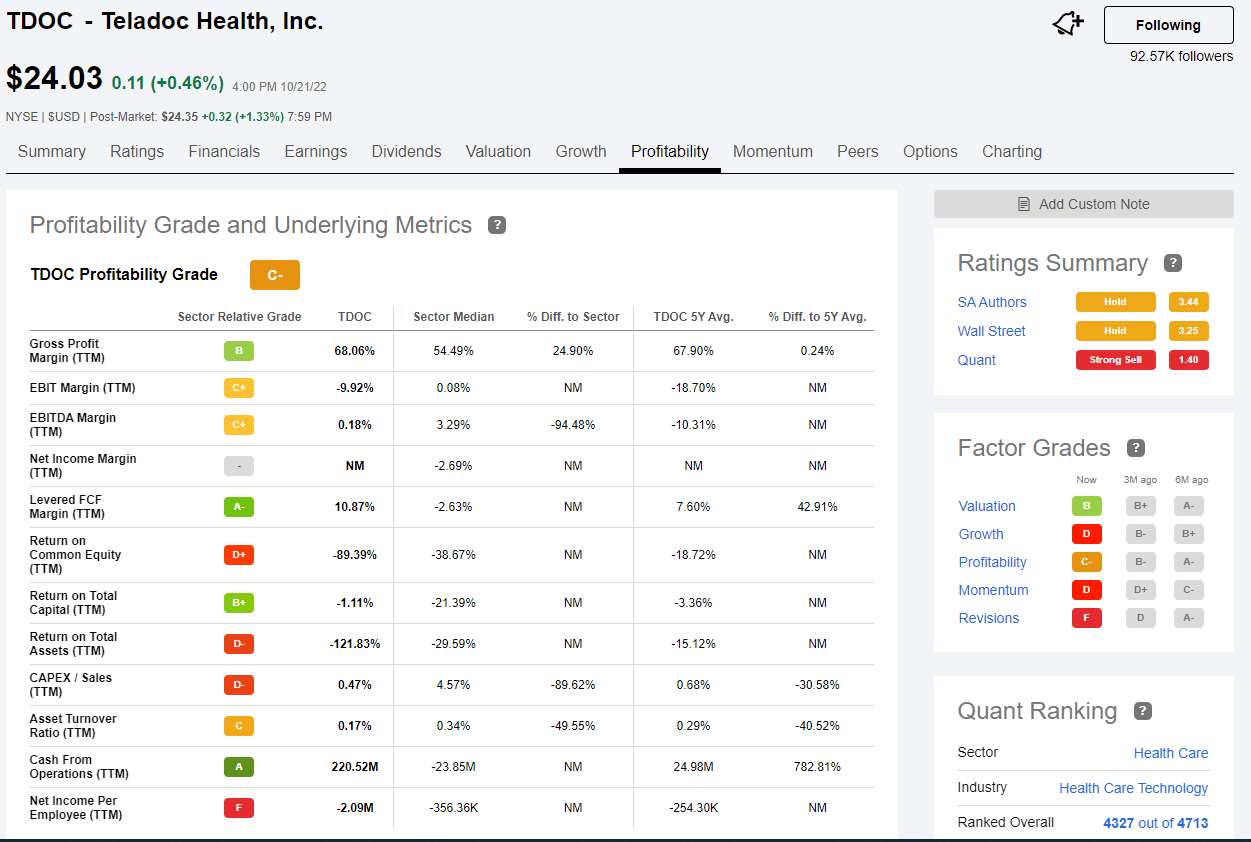1251x842 pixels.
Task: Click the $24.03 stock price
Action: (54, 79)
